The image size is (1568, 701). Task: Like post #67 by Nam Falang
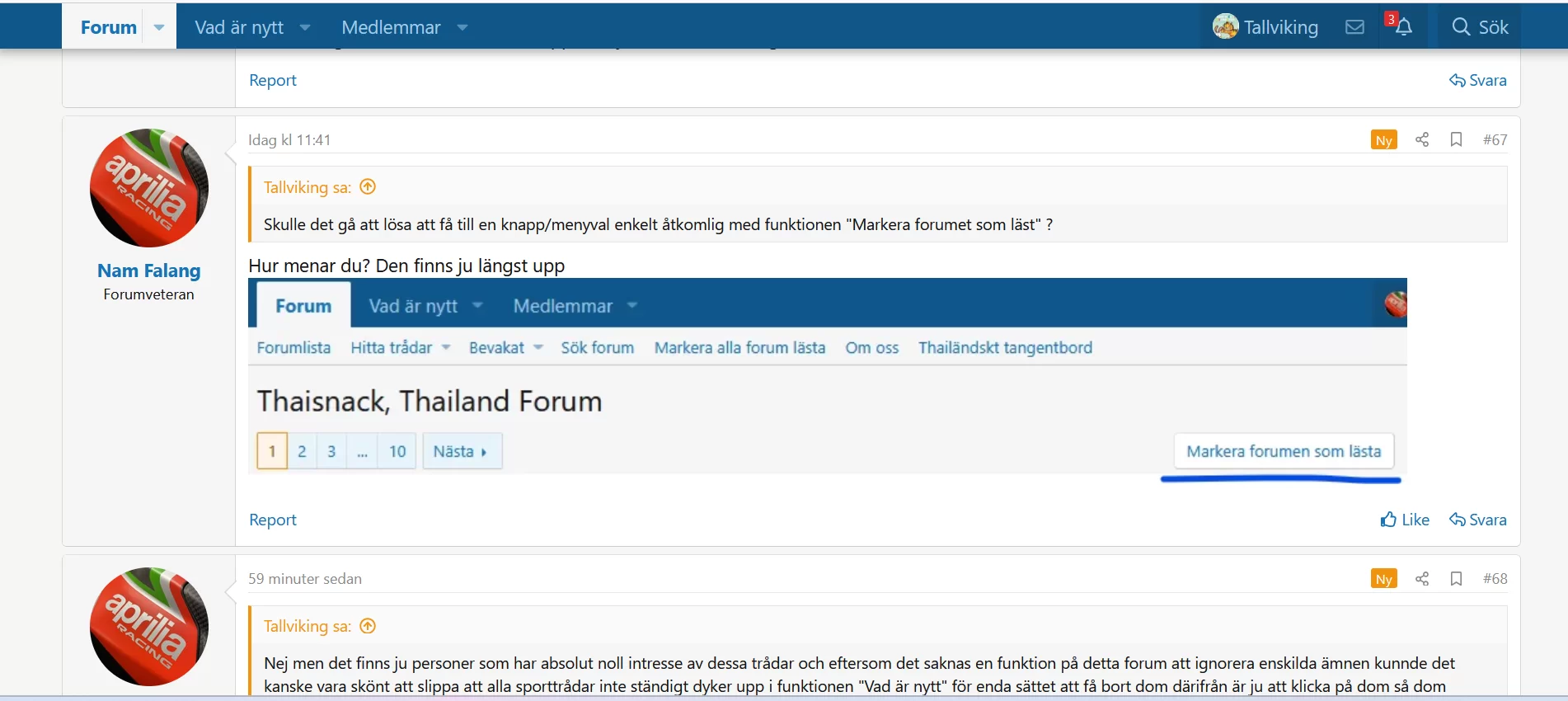click(1405, 520)
